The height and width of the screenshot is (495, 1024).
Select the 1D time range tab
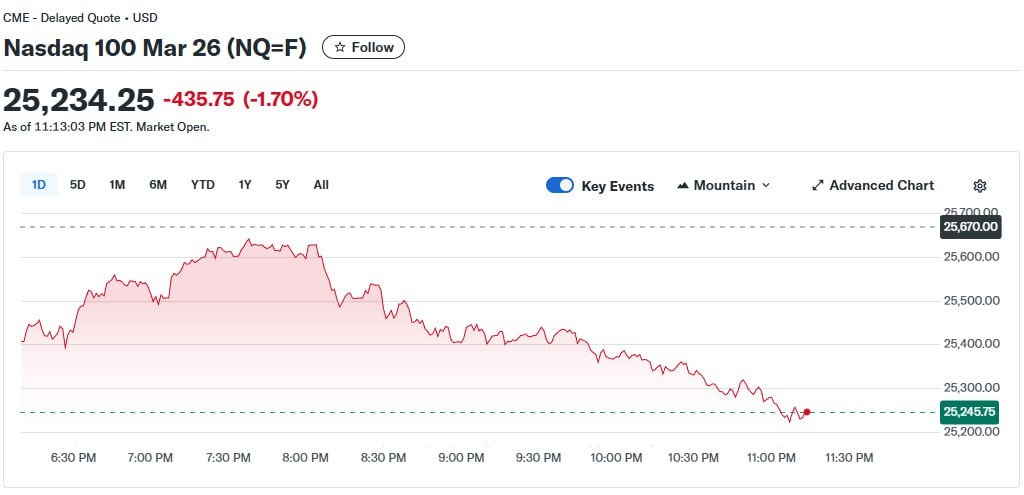click(39, 185)
